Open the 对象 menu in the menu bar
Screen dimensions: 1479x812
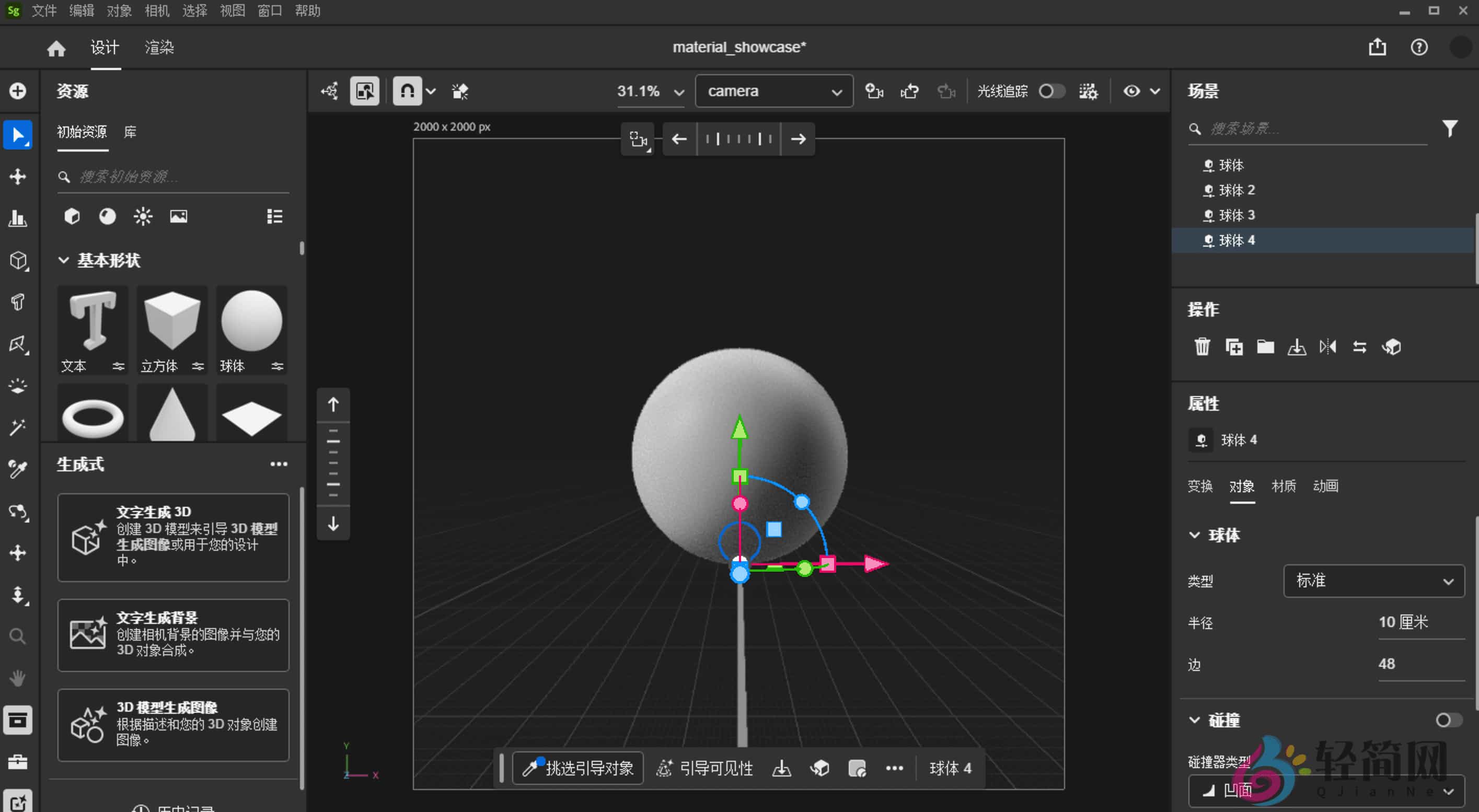point(118,11)
